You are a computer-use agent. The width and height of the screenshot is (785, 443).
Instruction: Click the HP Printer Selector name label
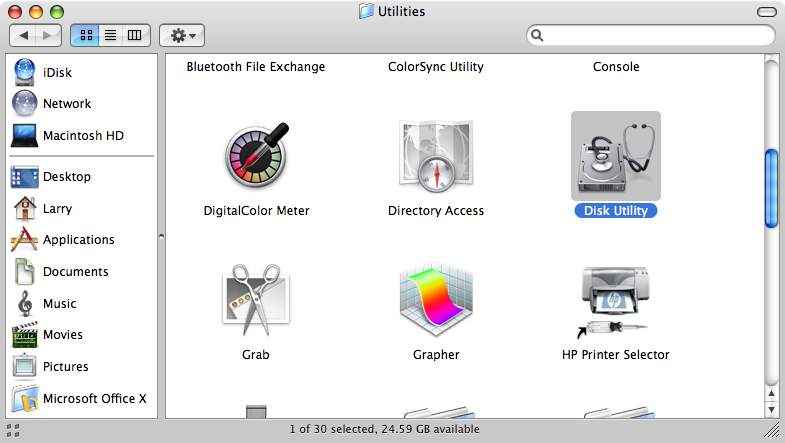point(615,355)
